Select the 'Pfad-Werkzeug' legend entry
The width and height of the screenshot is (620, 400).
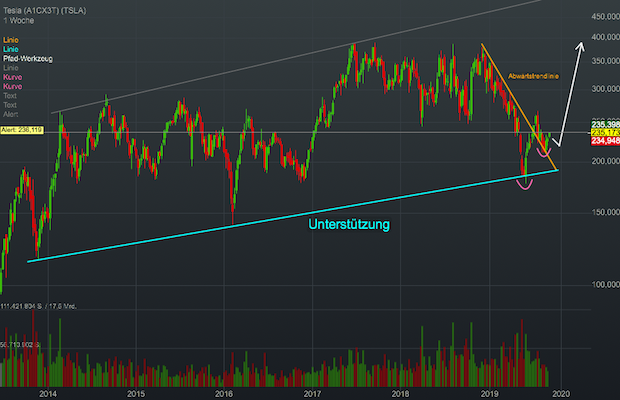click(x=28, y=58)
